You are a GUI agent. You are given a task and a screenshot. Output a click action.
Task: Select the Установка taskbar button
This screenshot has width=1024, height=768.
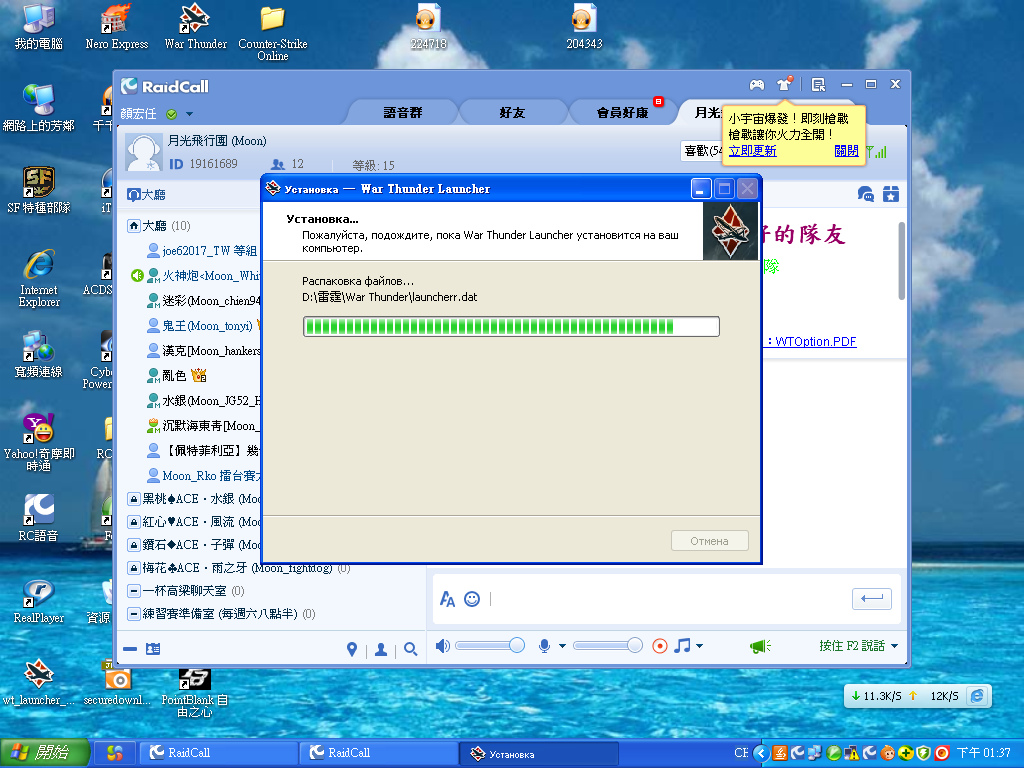(538, 754)
